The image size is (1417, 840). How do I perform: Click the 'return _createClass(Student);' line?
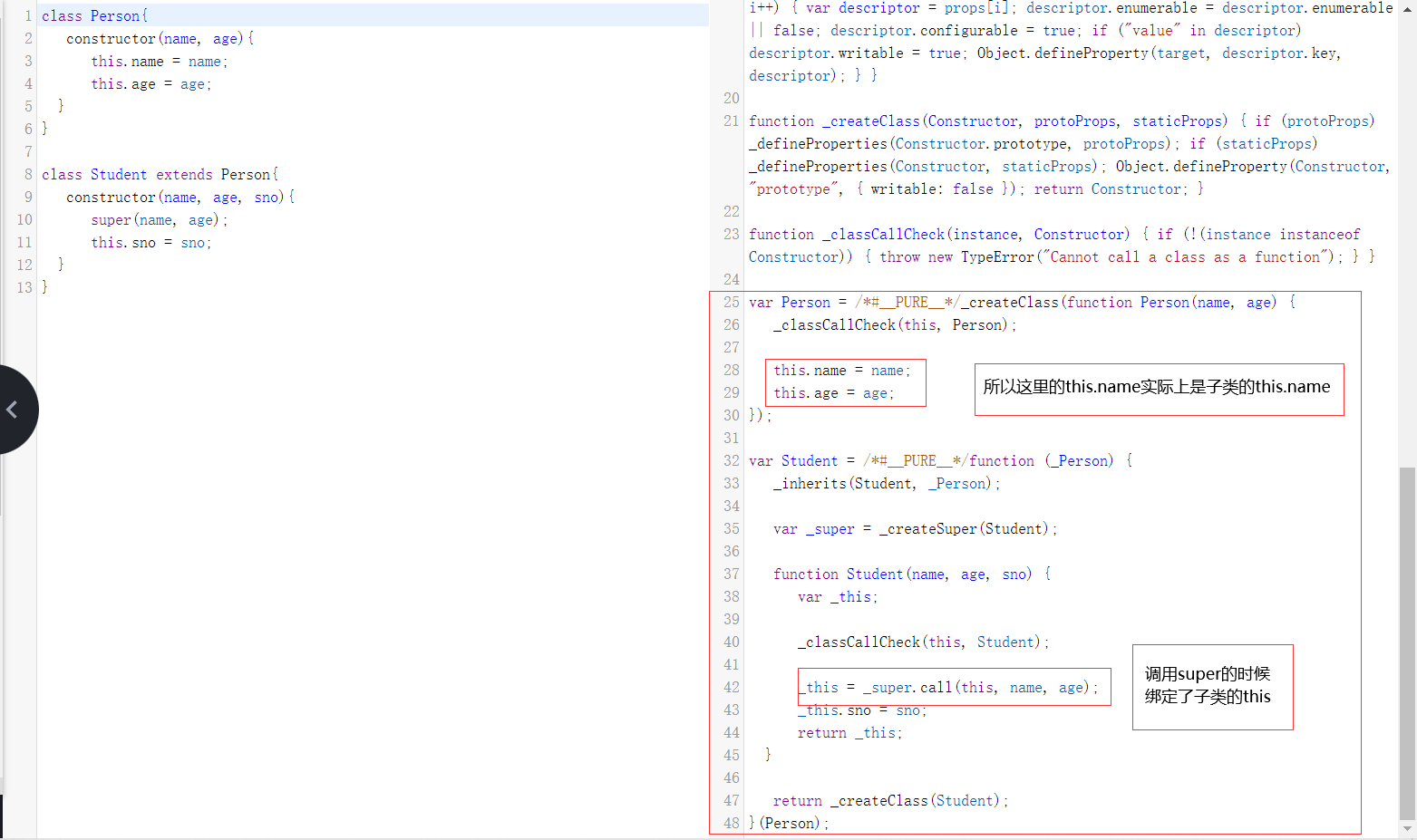pyautogui.click(x=891, y=800)
